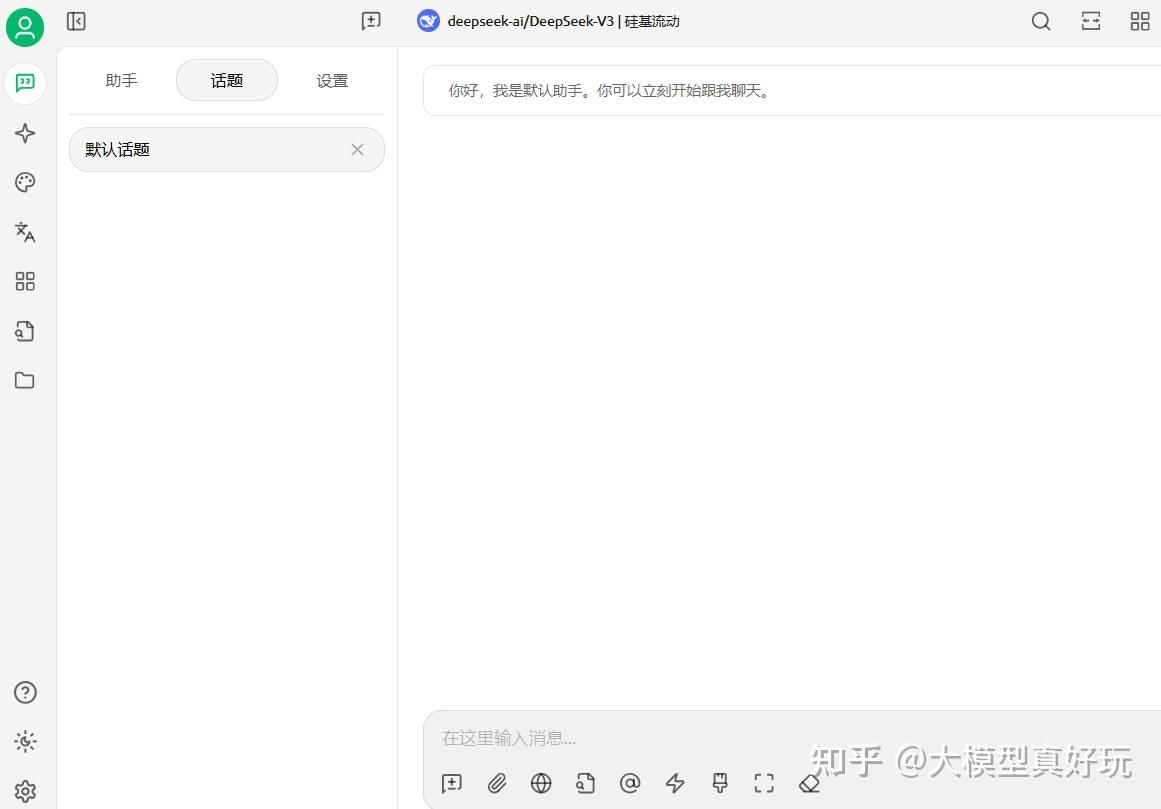Switch to the 设置 tab
Screen dimensions: 1161x809
coord(332,80)
